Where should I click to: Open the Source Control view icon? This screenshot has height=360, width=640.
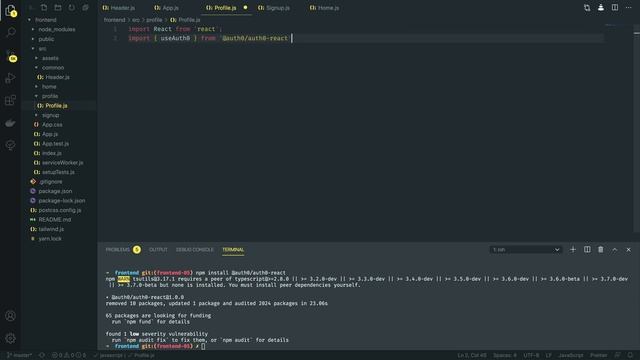tap(11, 56)
